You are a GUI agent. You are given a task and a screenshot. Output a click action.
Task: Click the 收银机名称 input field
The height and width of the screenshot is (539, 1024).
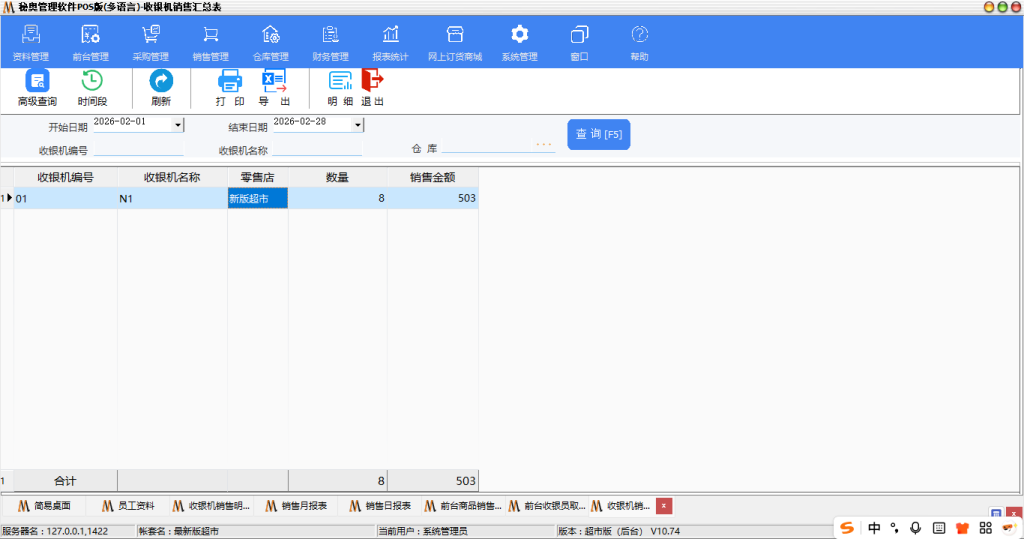click(x=317, y=151)
